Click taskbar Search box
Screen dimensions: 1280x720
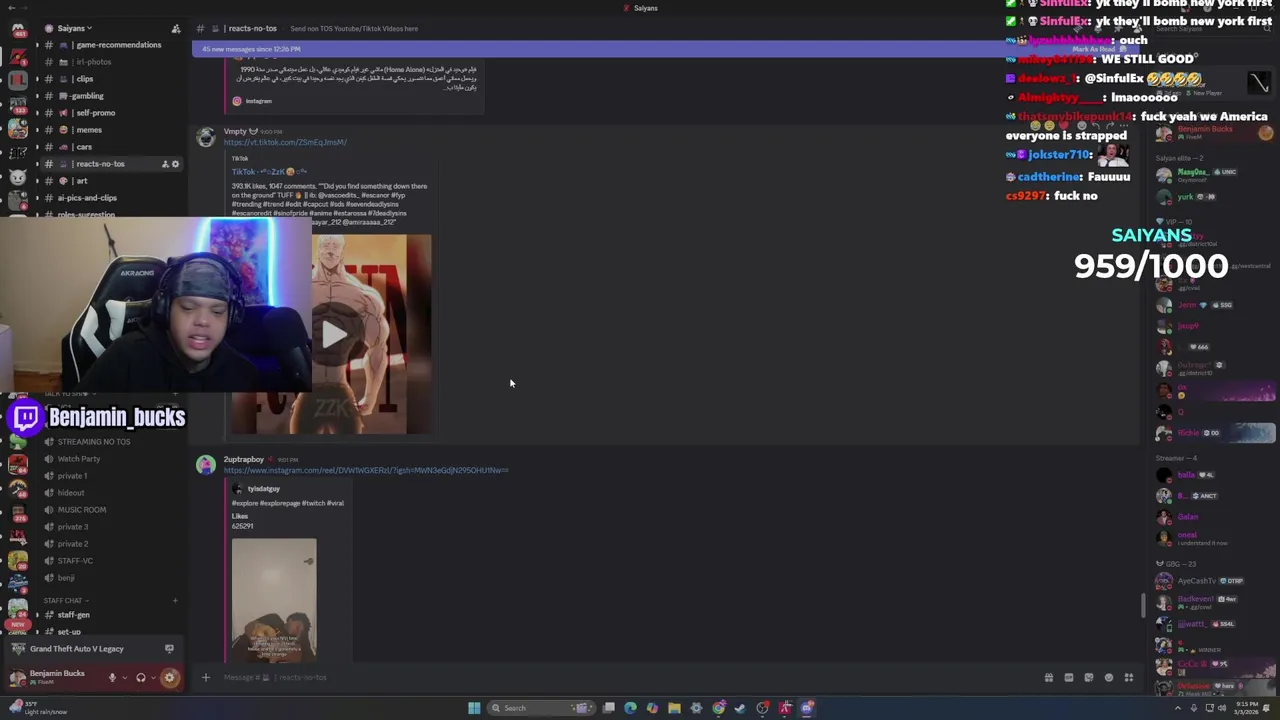[x=539, y=708]
